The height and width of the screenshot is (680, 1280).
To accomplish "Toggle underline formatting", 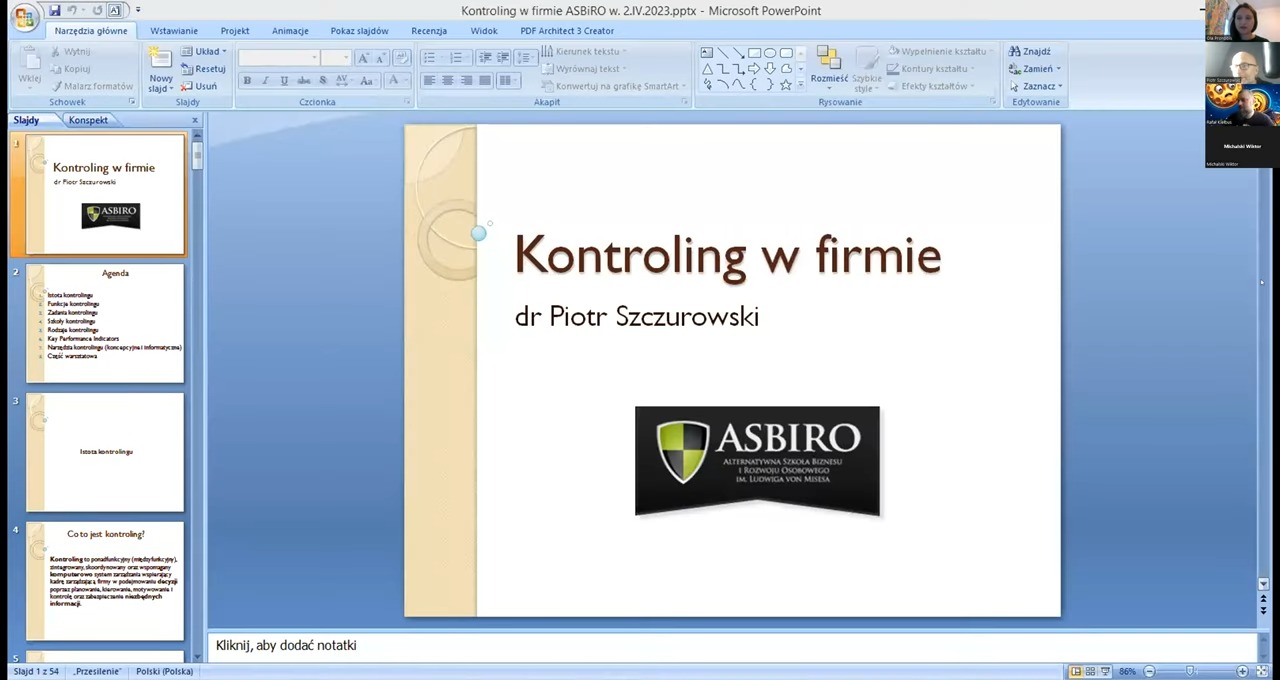I will [284, 81].
